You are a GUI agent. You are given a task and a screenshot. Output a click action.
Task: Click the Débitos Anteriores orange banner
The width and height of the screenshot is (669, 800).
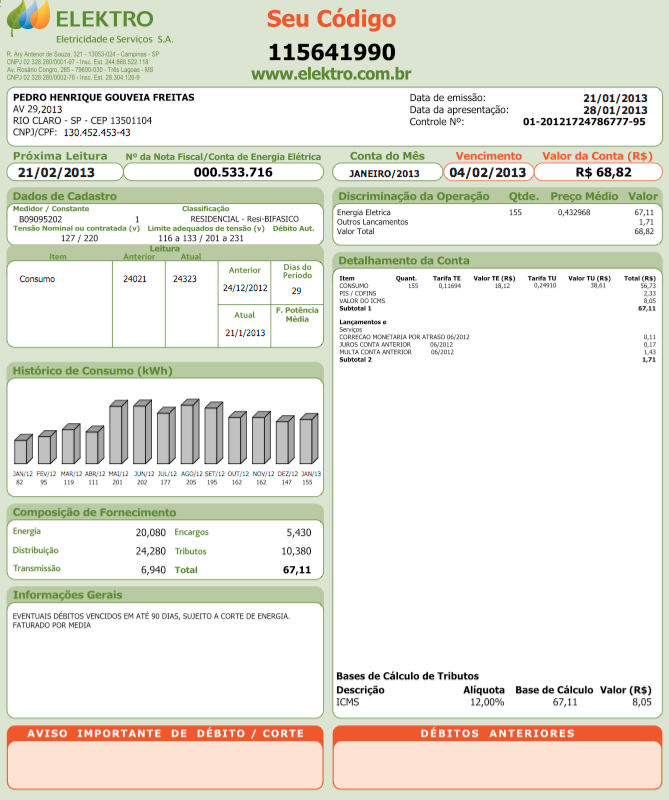pos(497,734)
